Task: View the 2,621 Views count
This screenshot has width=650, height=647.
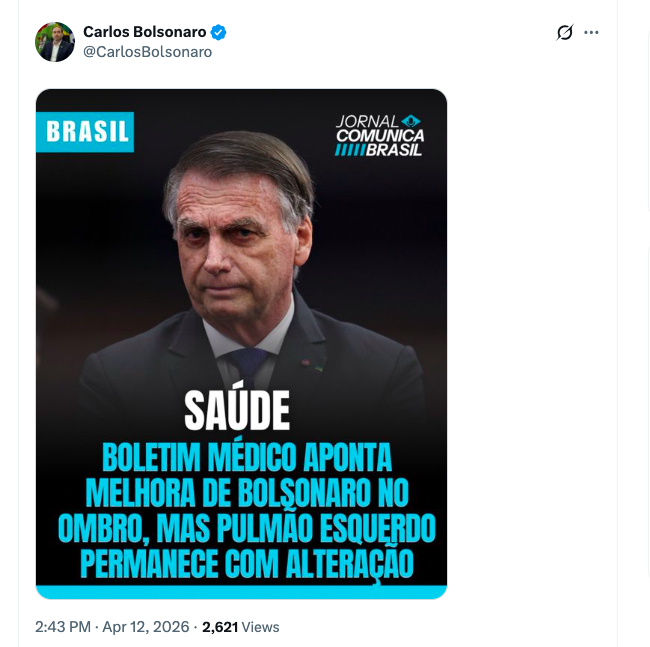Action: tap(220, 627)
